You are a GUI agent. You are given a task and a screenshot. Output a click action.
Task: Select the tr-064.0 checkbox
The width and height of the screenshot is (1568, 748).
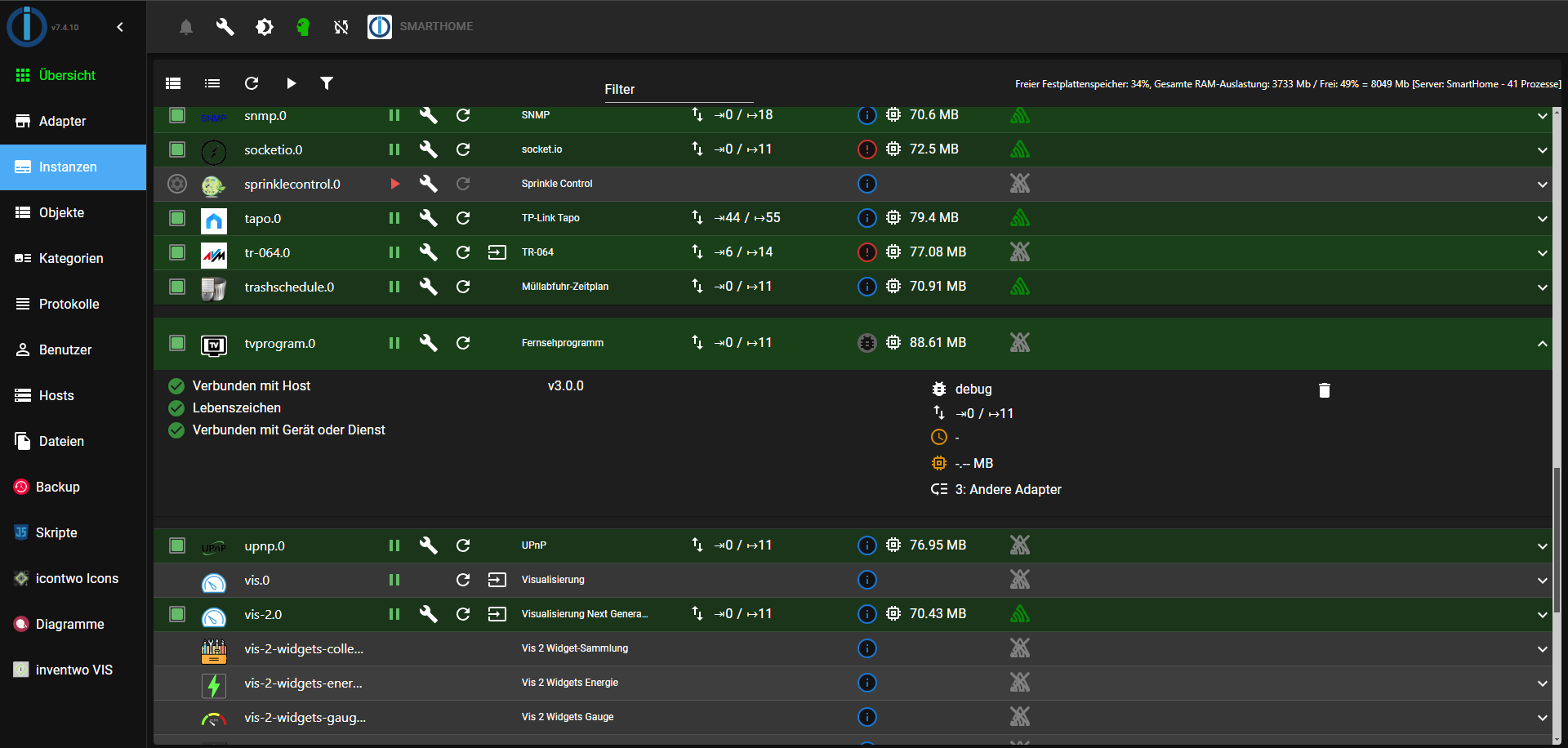(x=177, y=252)
